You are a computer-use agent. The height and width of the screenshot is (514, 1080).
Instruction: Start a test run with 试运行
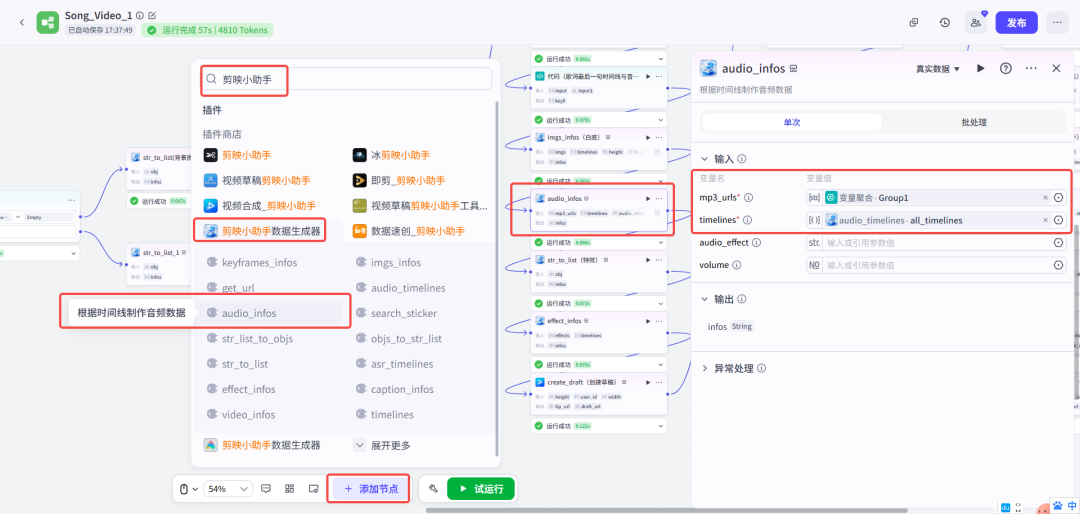tap(481, 489)
